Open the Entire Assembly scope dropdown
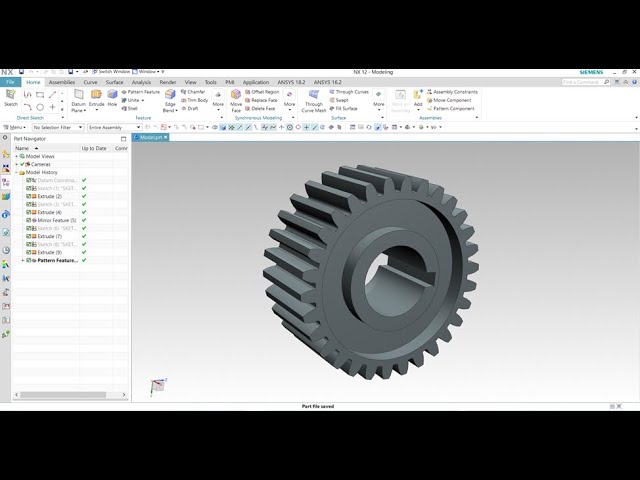Image resolution: width=640 pixels, height=480 pixels. (x=114, y=127)
